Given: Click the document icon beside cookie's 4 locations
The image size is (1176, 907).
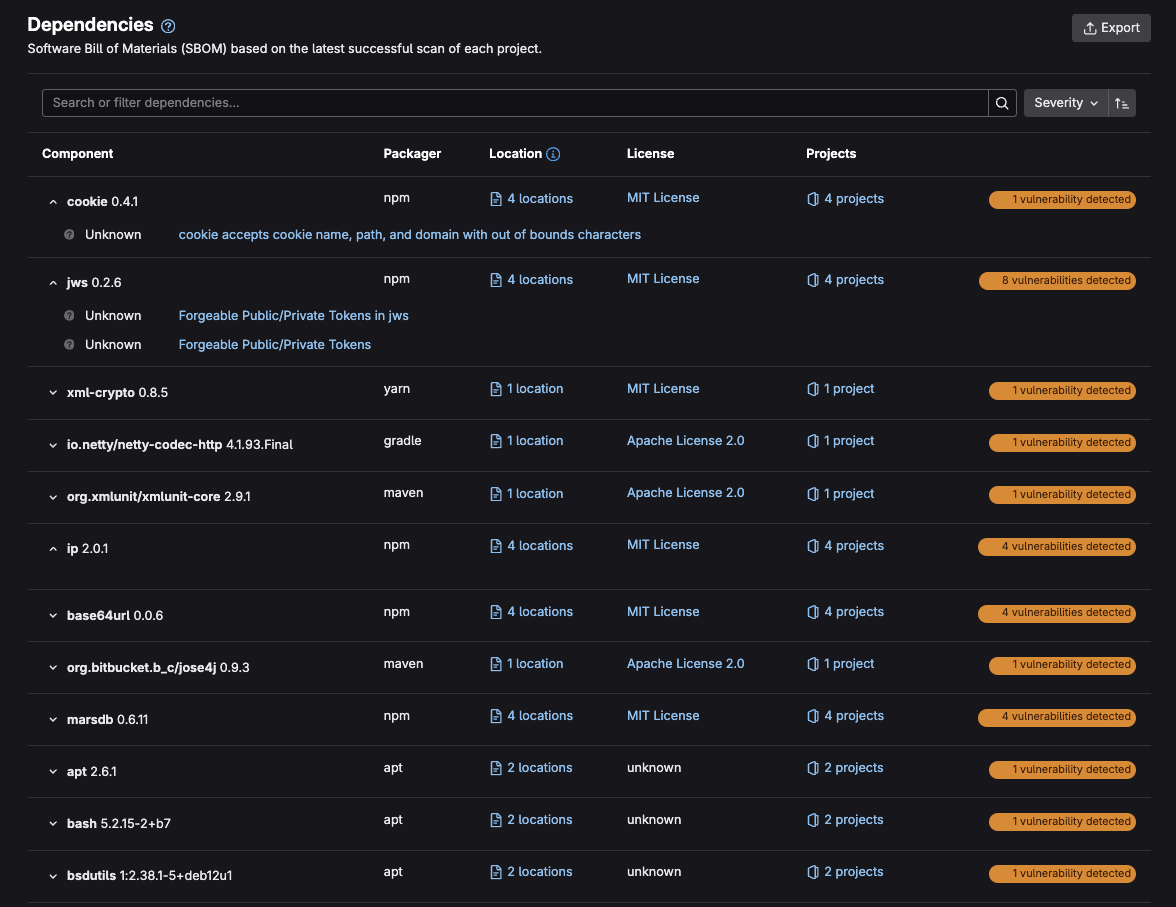Looking at the screenshot, I should coord(495,198).
